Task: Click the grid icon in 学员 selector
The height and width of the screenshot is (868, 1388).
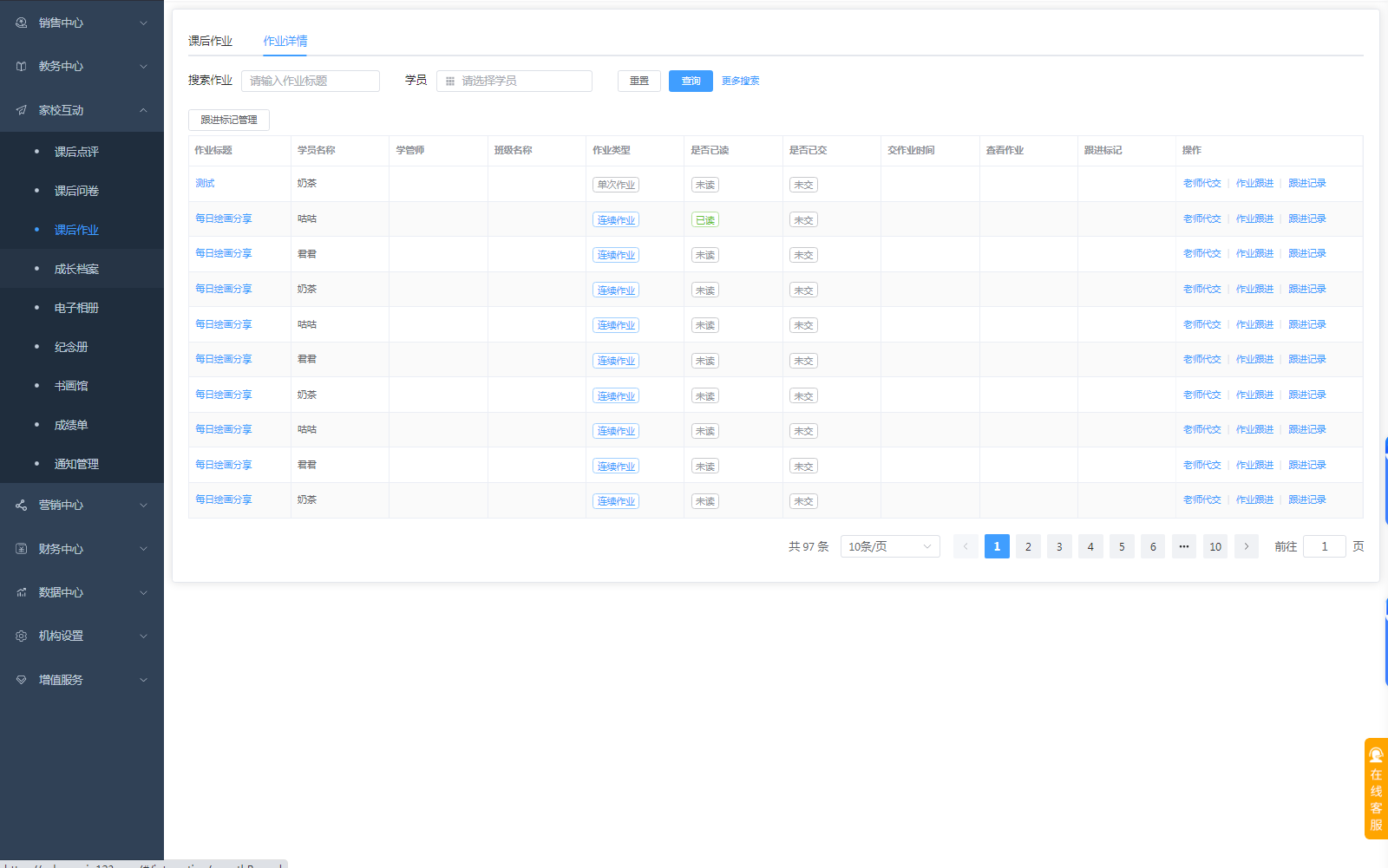Action: point(450,81)
